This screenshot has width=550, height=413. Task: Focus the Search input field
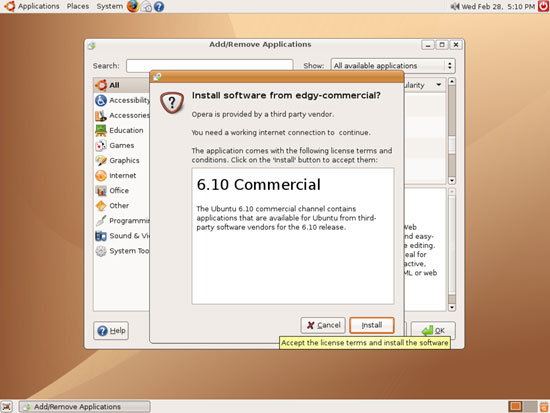click(x=209, y=66)
